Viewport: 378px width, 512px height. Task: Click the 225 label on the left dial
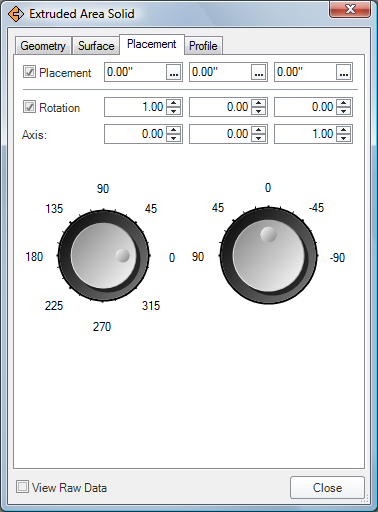click(54, 305)
